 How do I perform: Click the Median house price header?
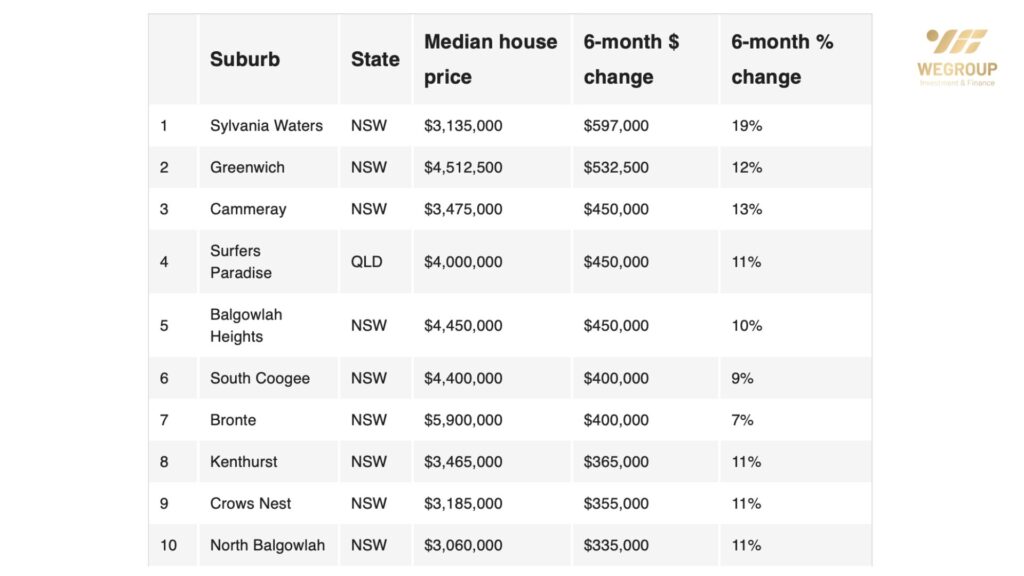click(490, 59)
